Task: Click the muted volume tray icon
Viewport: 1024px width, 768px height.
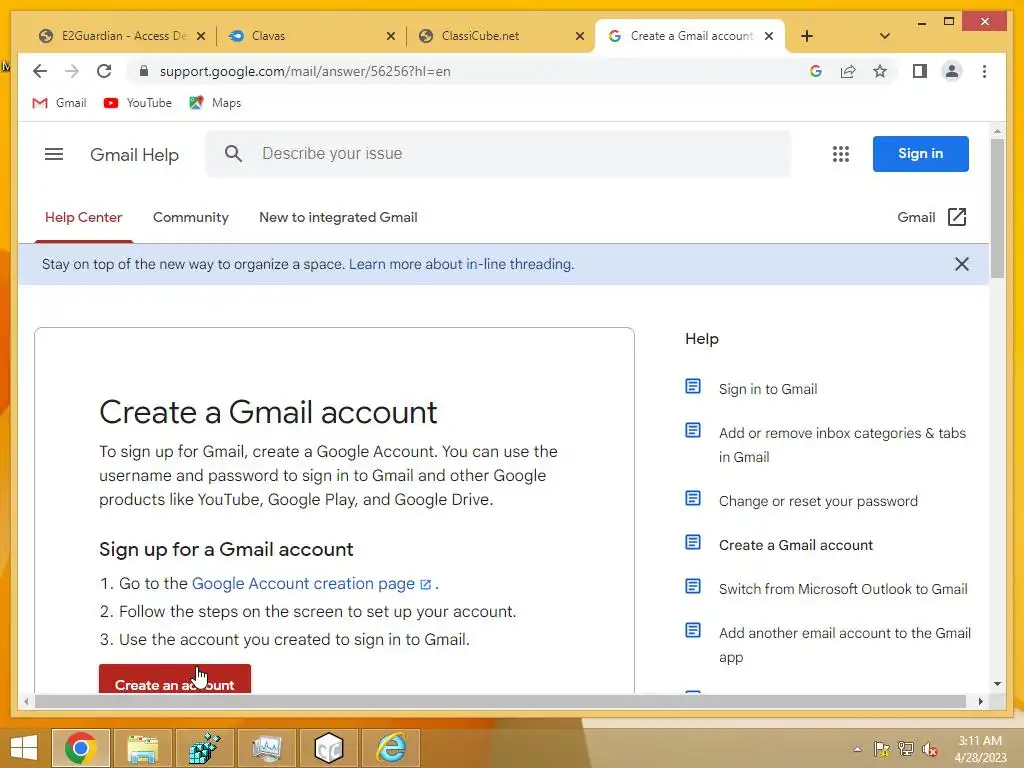Action: click(x=930, y=749)
